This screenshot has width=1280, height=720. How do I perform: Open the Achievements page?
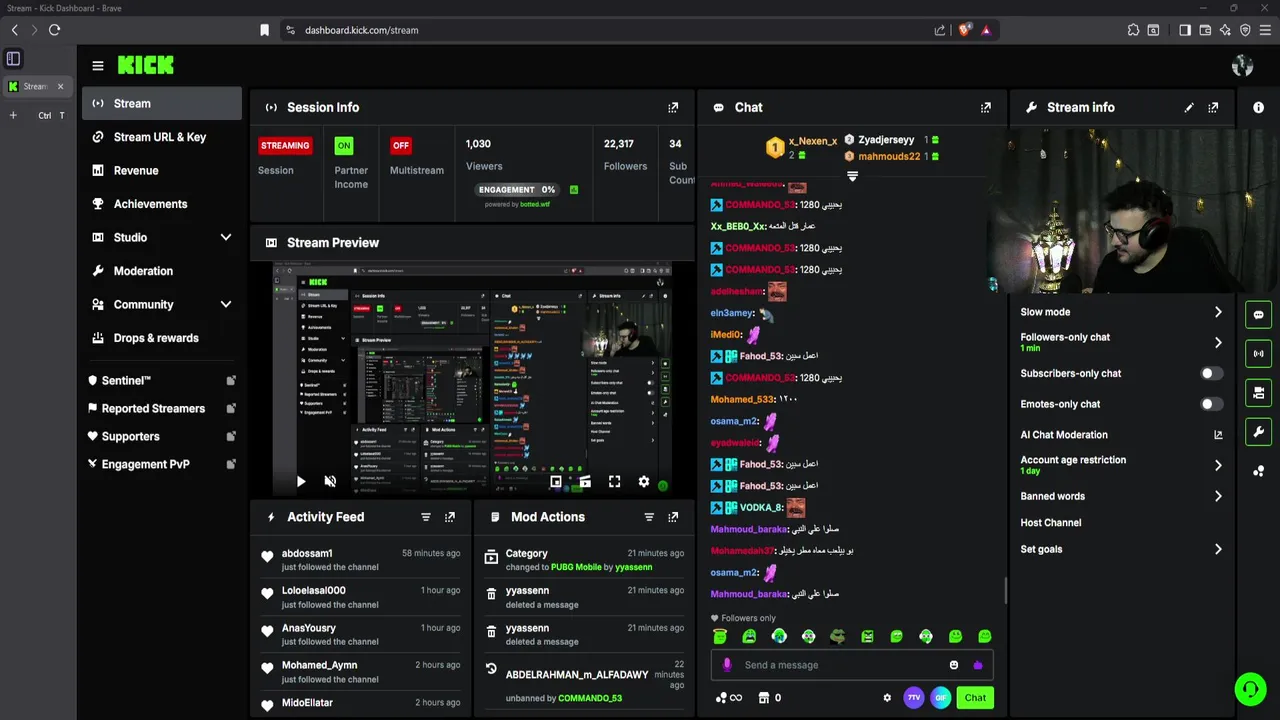coord(162,204)
